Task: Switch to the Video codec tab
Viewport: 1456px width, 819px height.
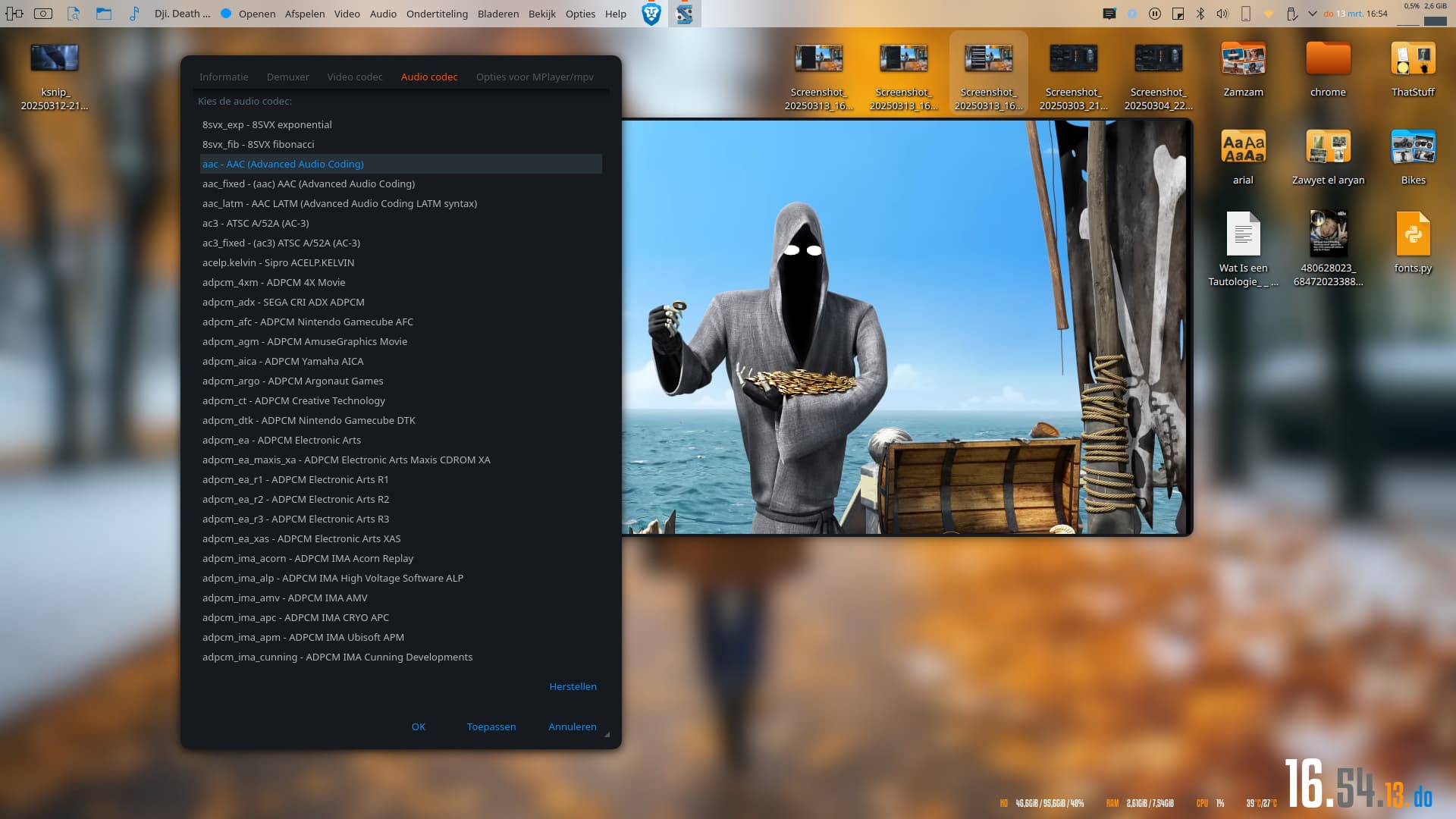Action: 355,77
